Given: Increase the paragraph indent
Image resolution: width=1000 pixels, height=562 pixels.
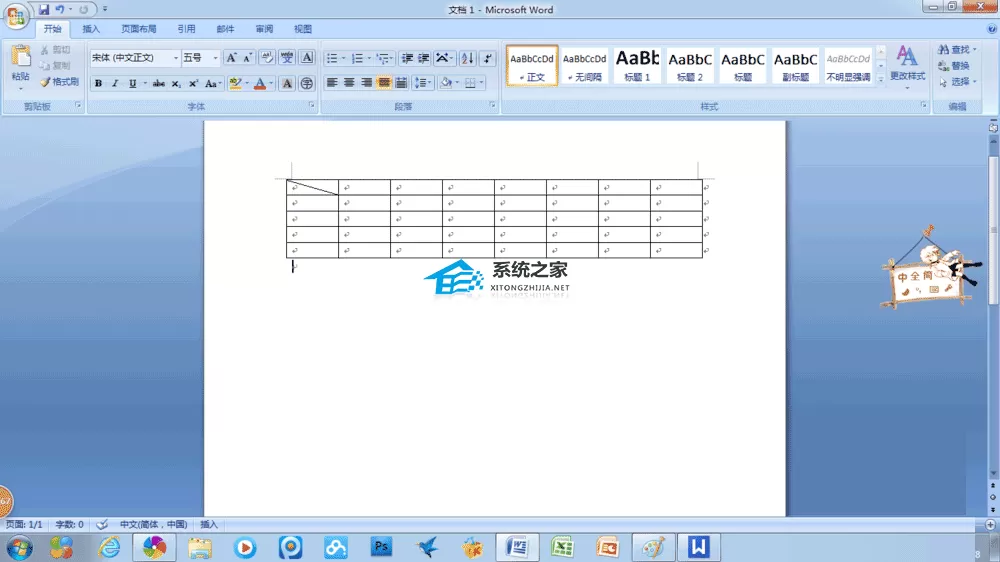Looking at the screenshot, I should pos(423,58).
